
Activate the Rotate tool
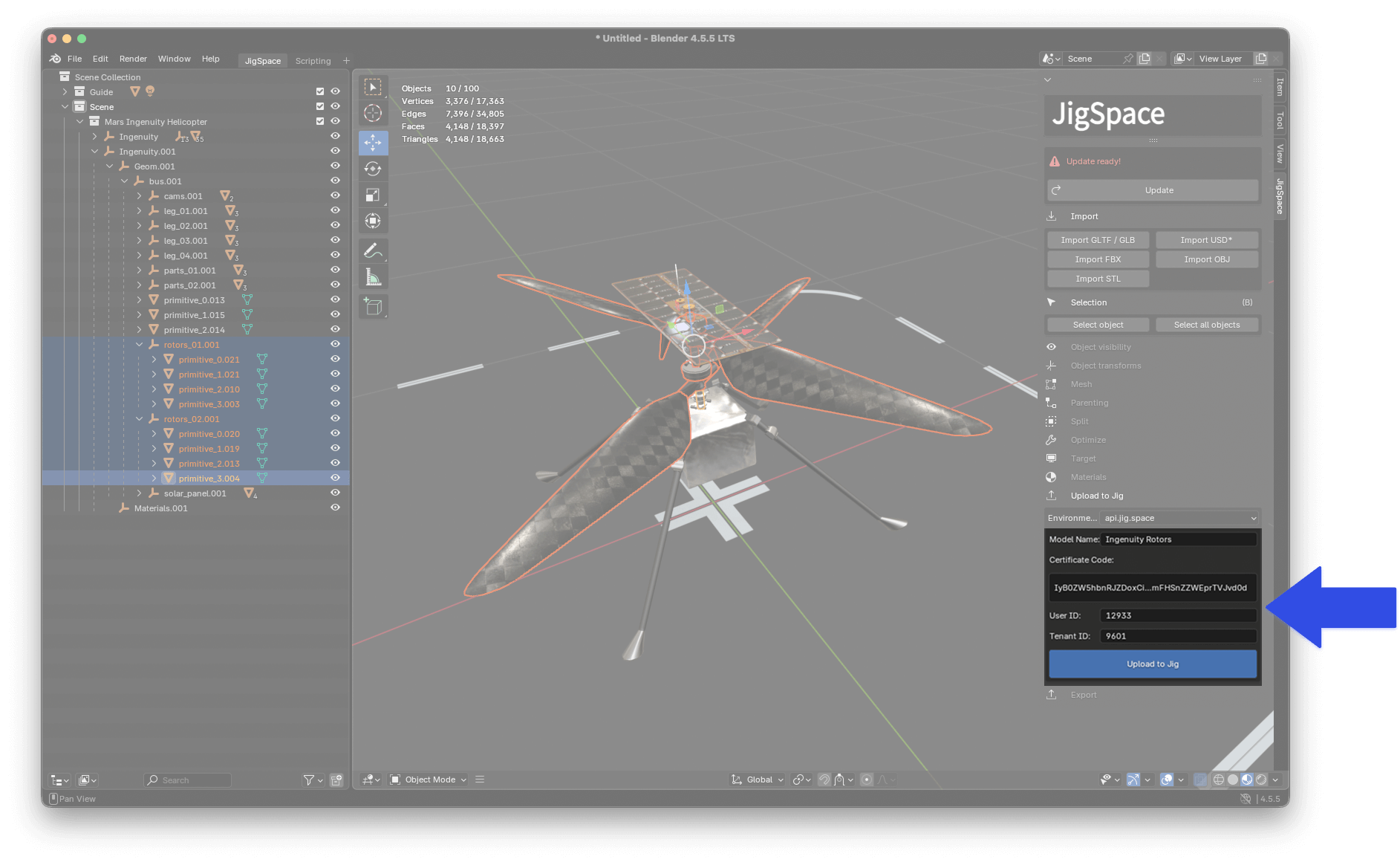[x=373, y=169]
